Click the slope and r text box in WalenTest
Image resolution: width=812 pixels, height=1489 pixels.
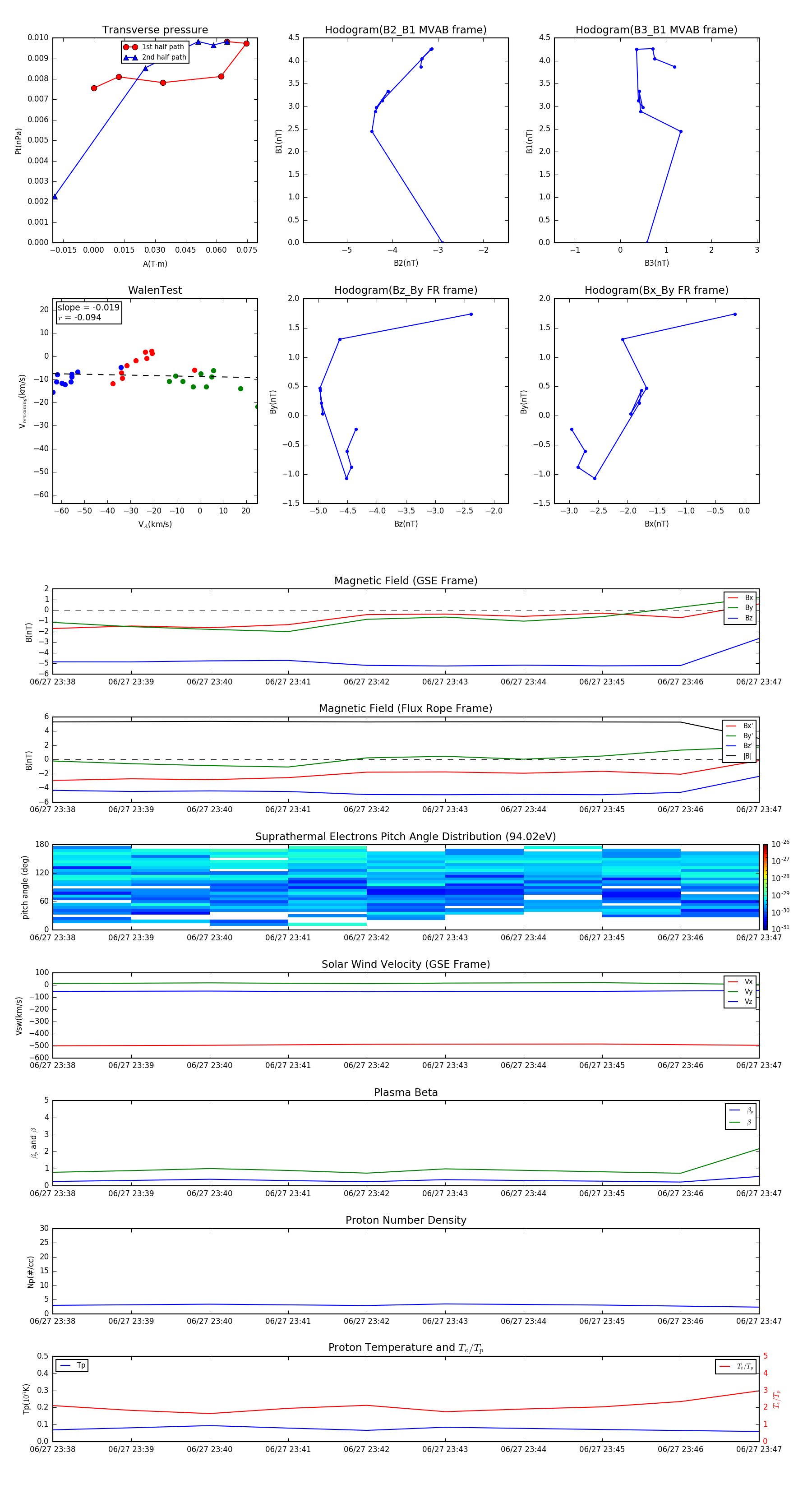pos(89,312)
